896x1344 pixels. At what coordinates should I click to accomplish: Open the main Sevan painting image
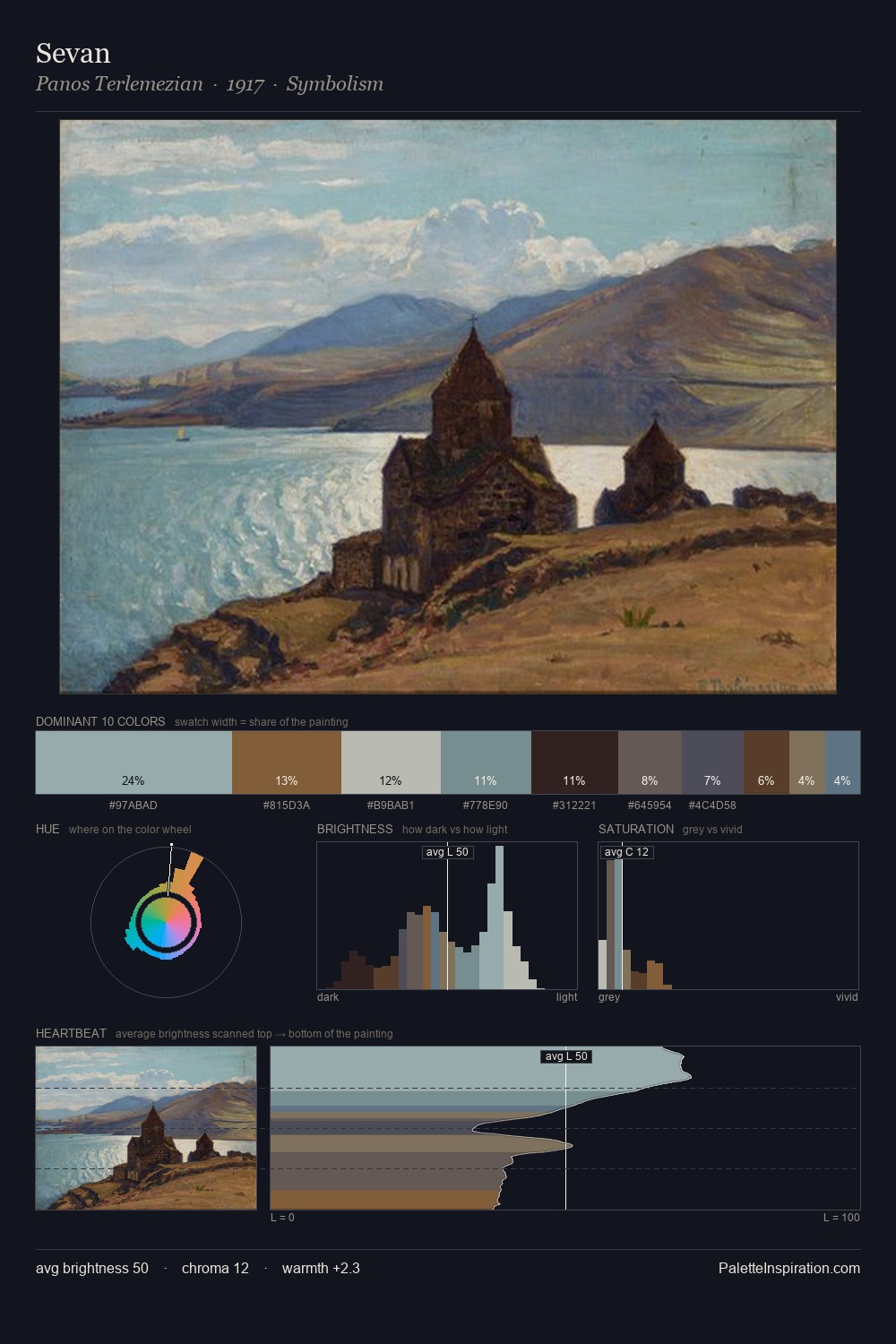pos(448,407)
